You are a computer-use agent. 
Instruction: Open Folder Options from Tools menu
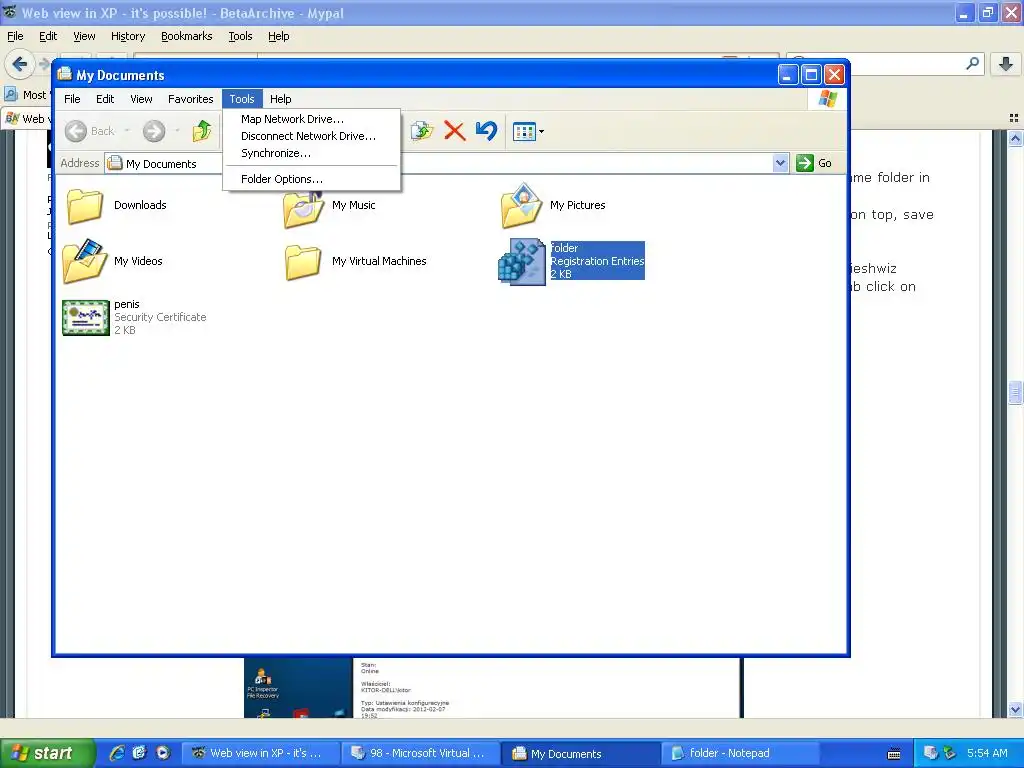coord(281,179)
